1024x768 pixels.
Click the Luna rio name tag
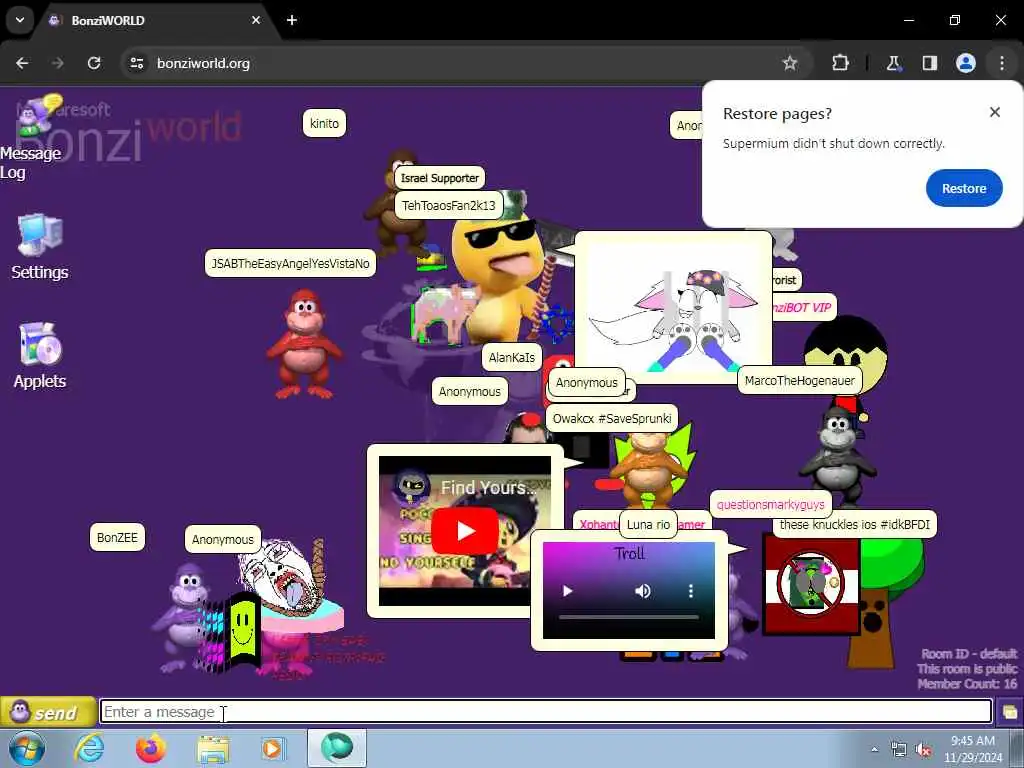648,524
